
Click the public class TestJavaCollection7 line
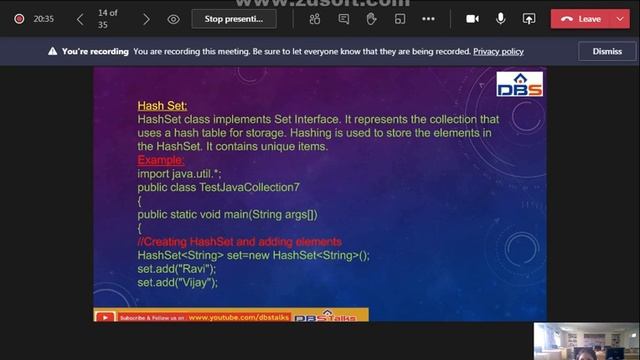[x=218, y=187]
